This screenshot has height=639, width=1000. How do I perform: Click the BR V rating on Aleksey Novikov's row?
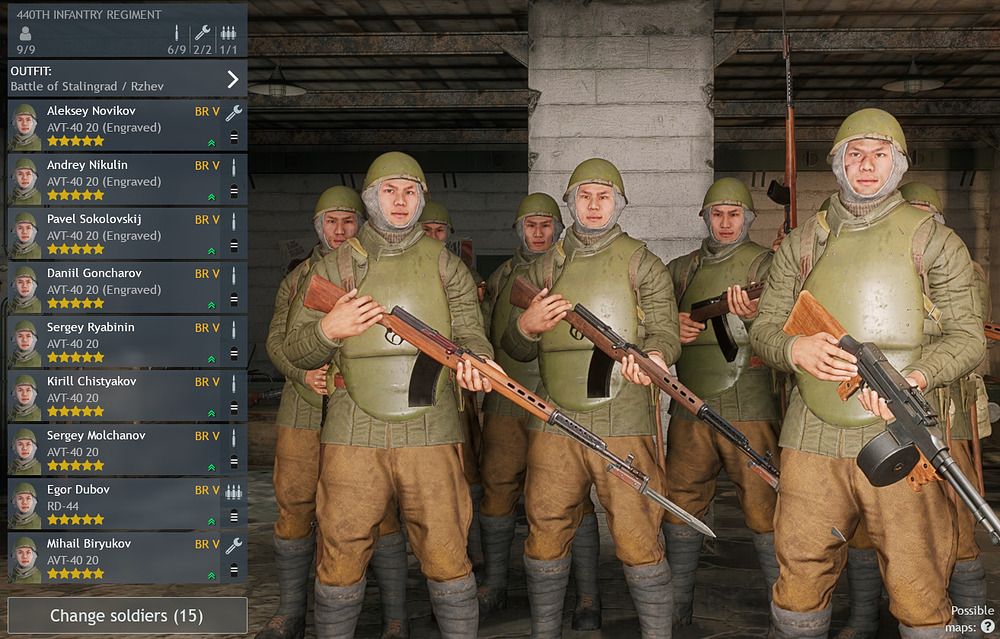[x=207, y=112]
